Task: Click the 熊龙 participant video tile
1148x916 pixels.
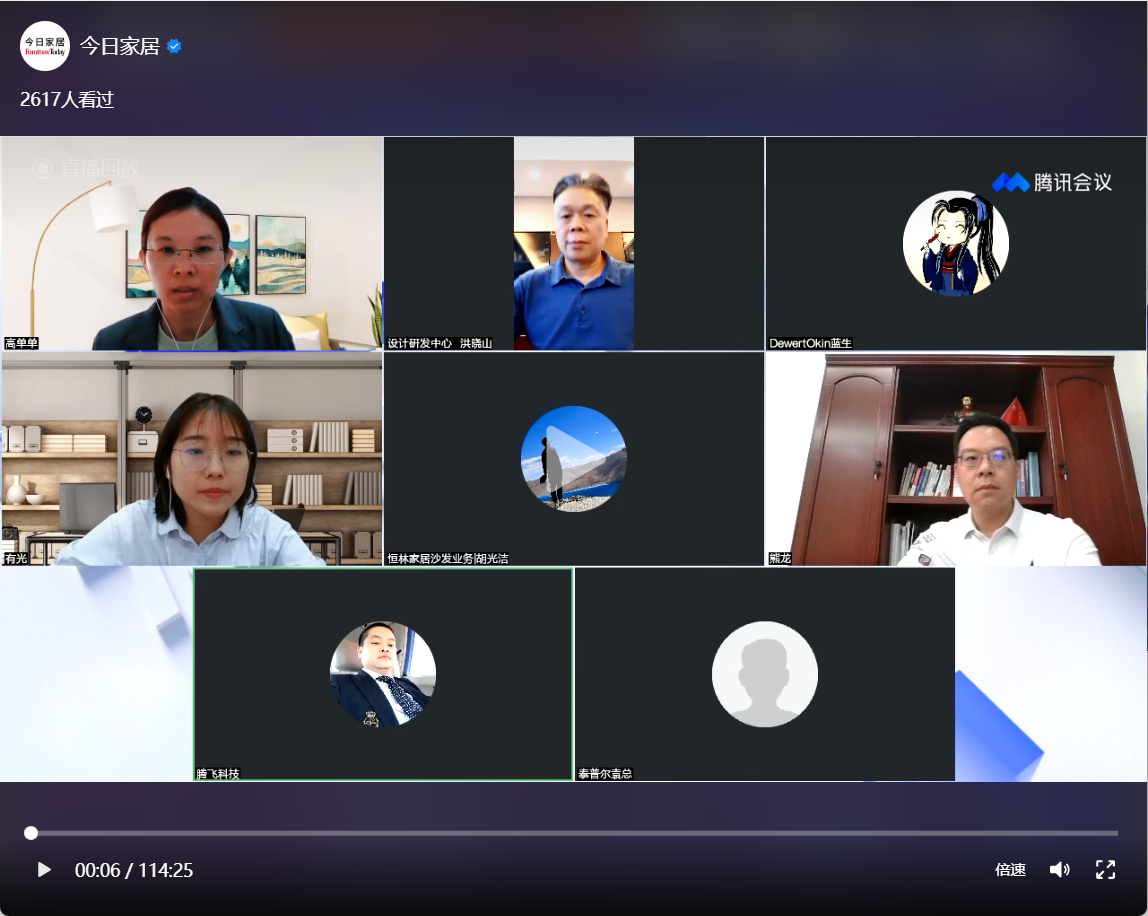Action: click(x=955, y=459)
